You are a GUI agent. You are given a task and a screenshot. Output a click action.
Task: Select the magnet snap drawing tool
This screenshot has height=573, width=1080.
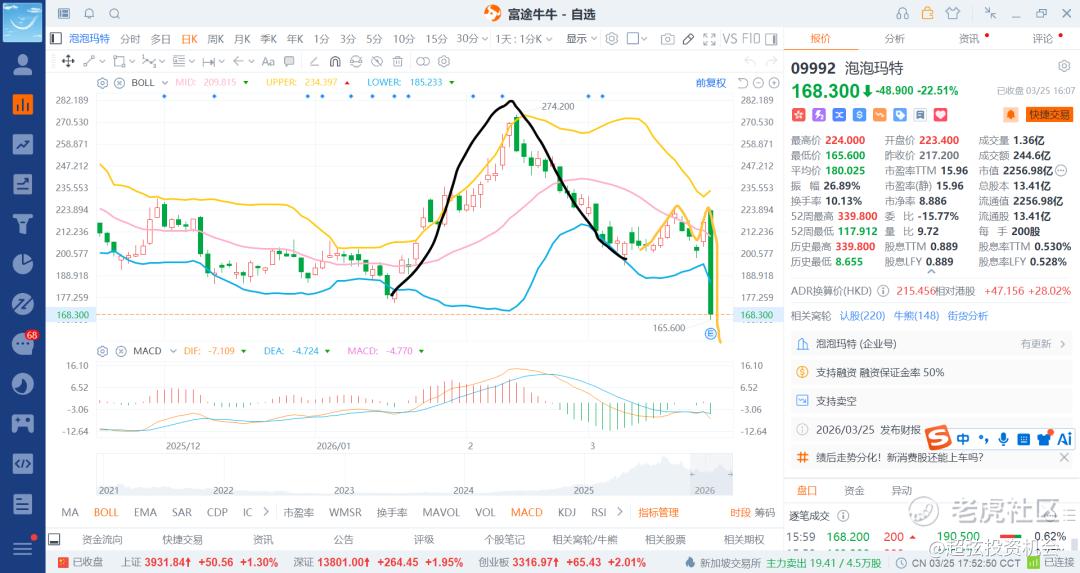[x=335, y=61]
